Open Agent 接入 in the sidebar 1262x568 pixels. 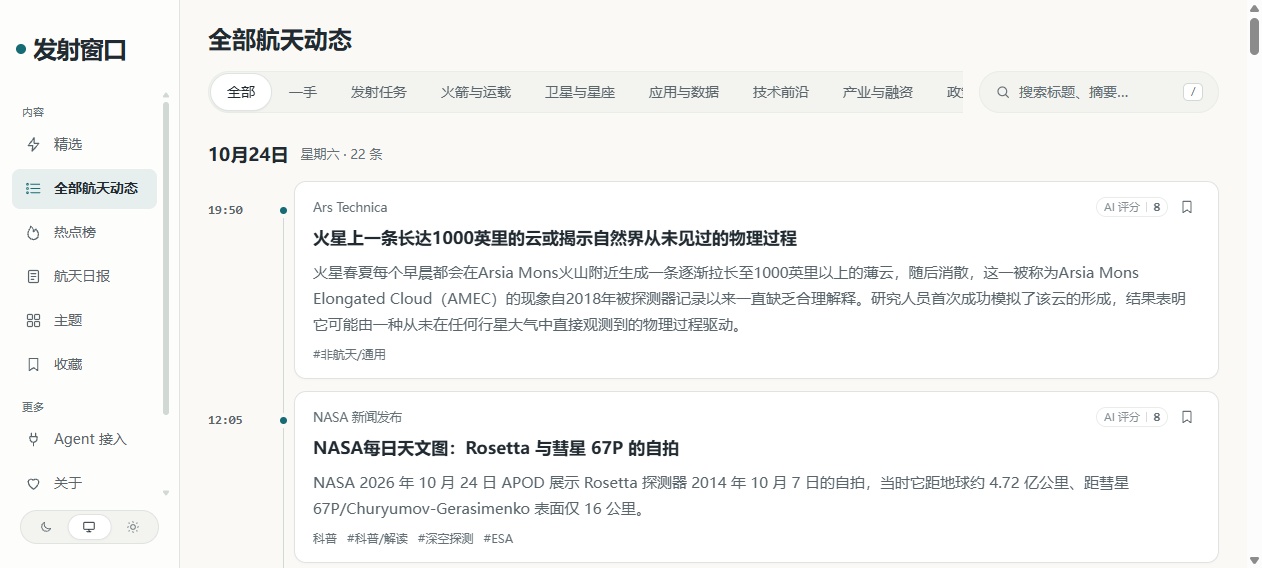click(x=85, y=439)
